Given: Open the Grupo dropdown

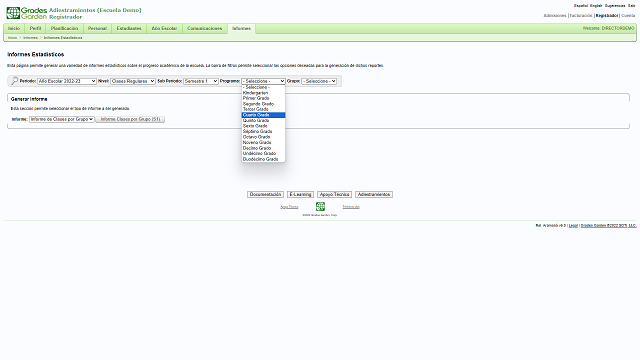Looking at the screenshot, I should [319, 81].
